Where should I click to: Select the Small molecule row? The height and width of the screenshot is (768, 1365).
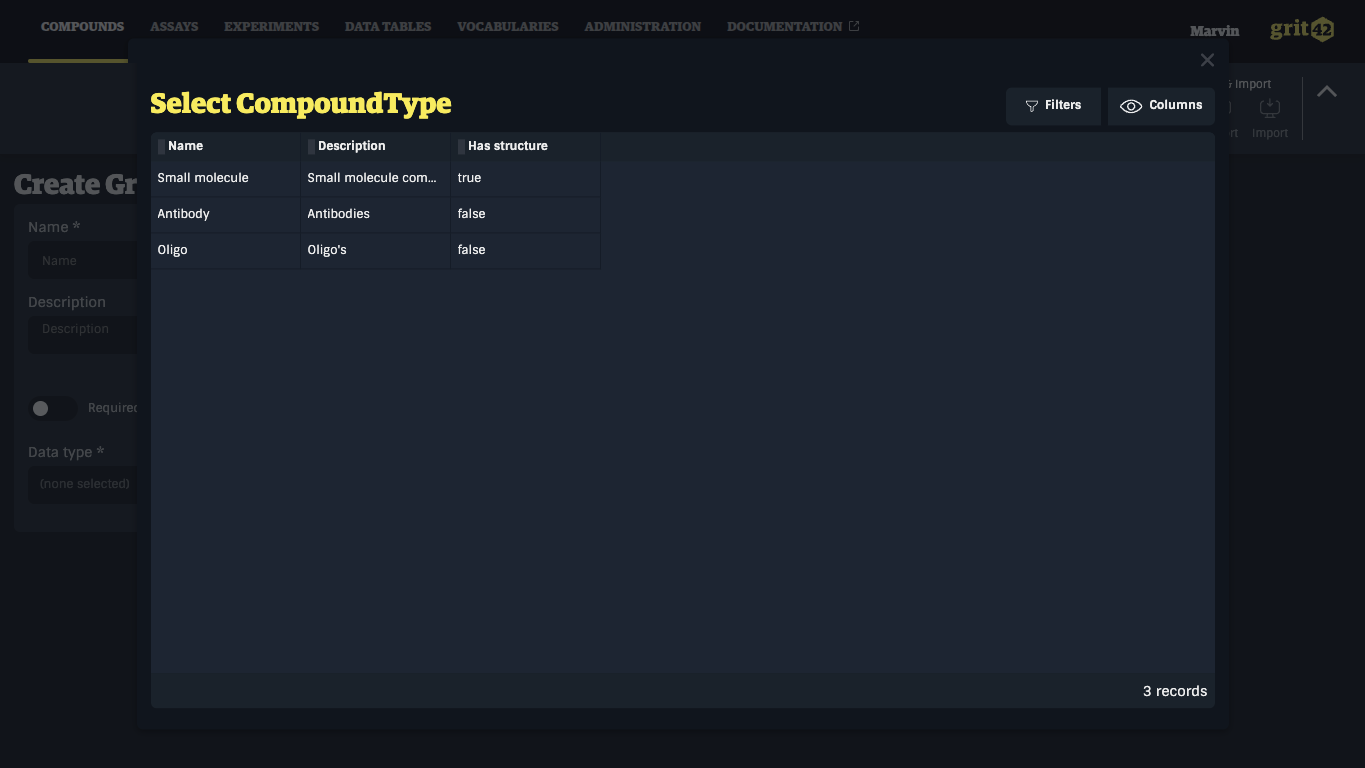pyautogui.click(x=375, y=178)
